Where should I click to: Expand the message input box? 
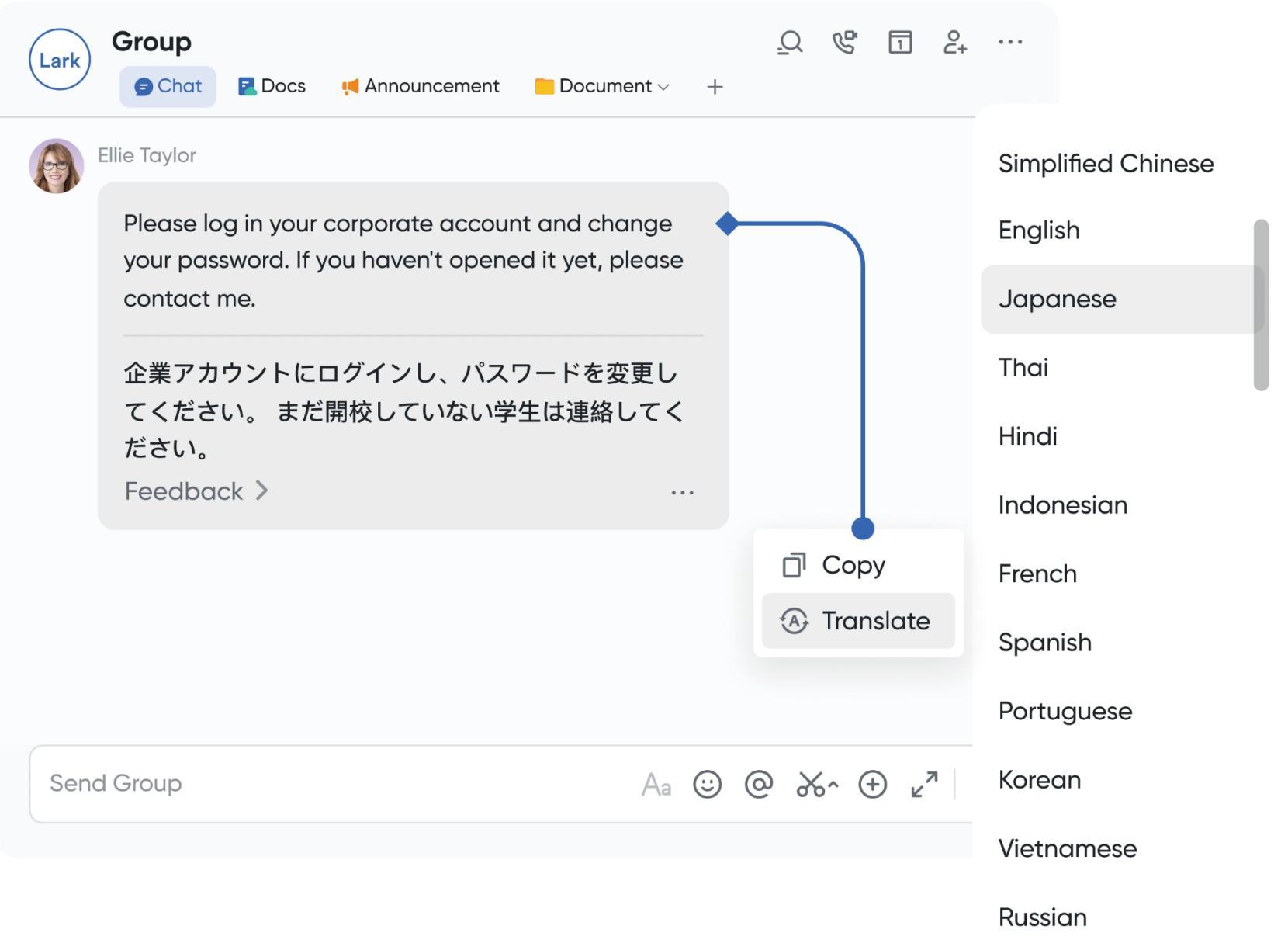924,785
